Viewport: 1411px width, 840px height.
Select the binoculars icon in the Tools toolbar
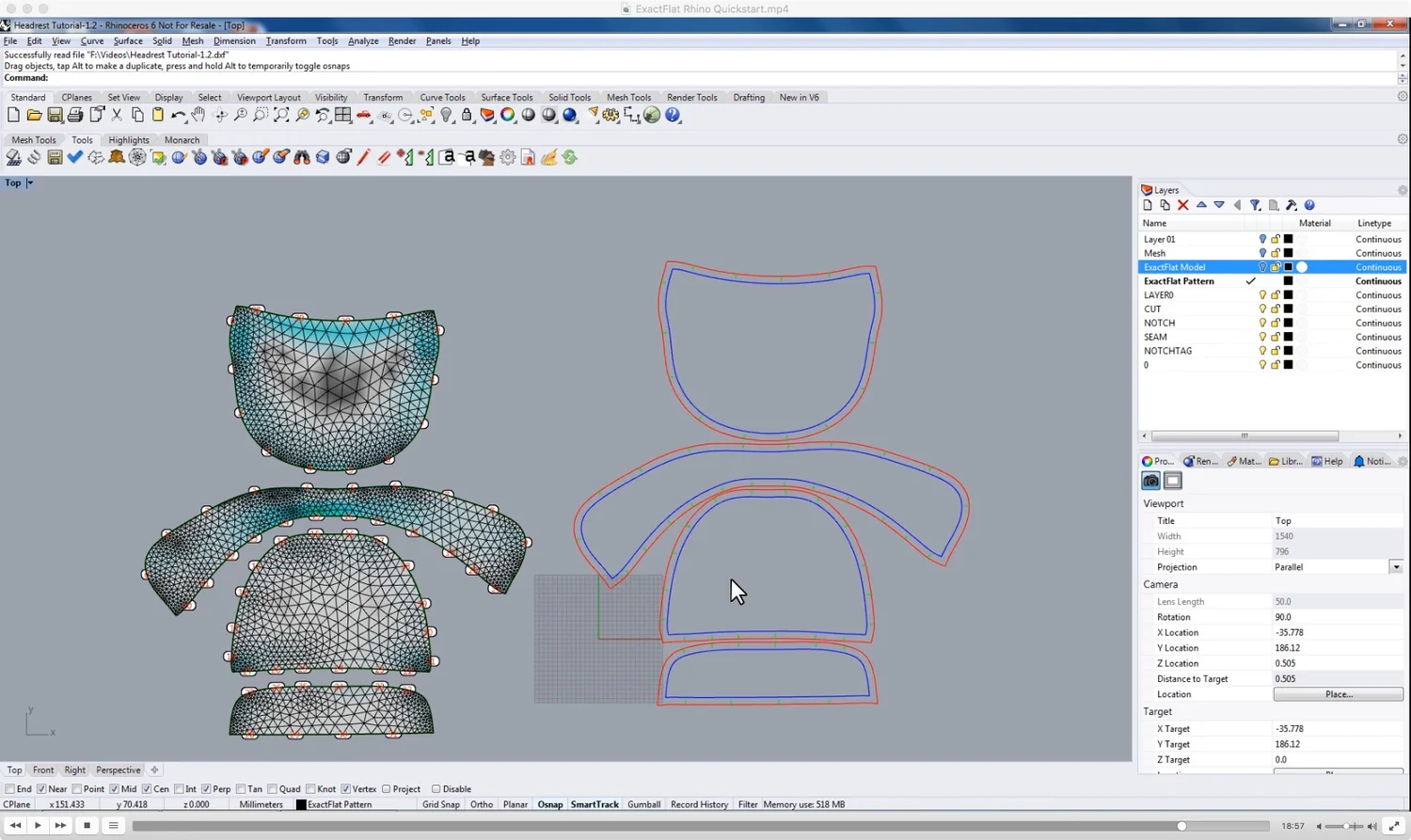(x=302, y=157)
